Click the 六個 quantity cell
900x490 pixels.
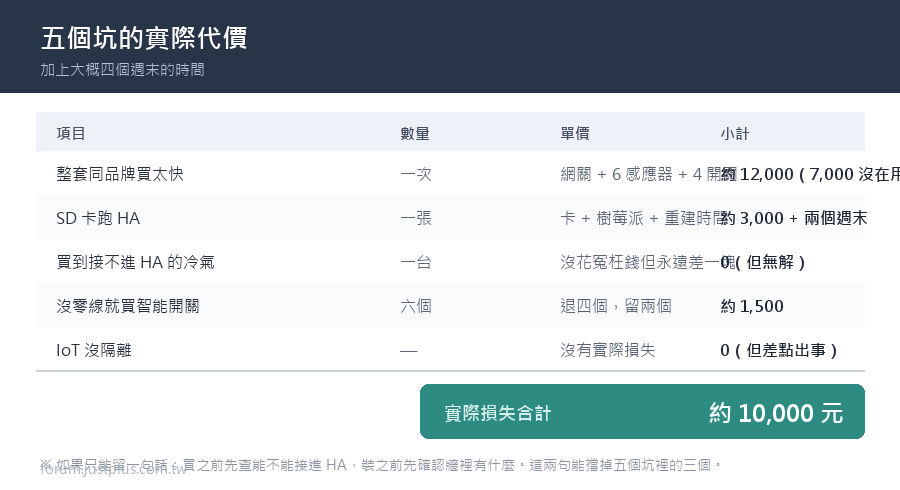coord(416,306)
